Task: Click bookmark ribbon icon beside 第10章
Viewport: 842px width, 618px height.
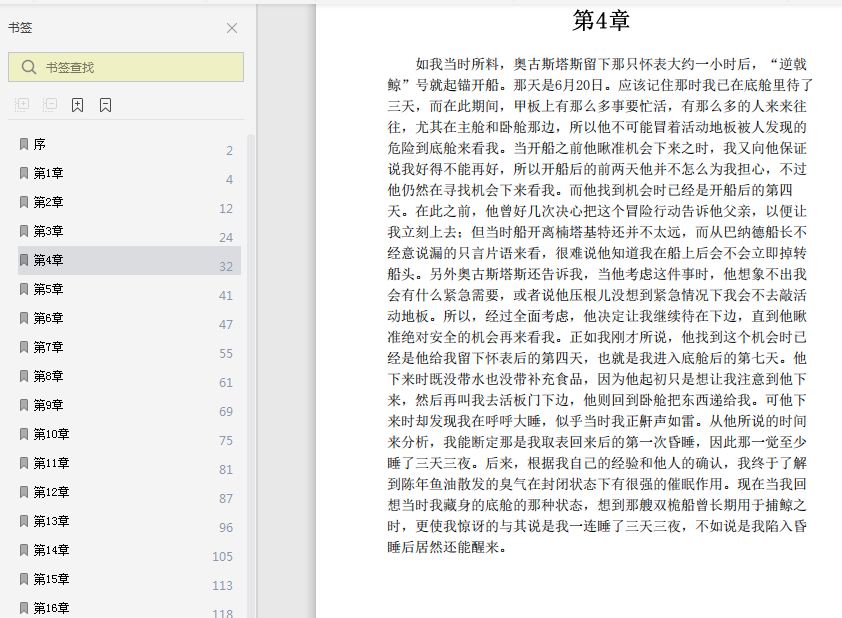Action: pyautogui.click(x=24, y=434)
